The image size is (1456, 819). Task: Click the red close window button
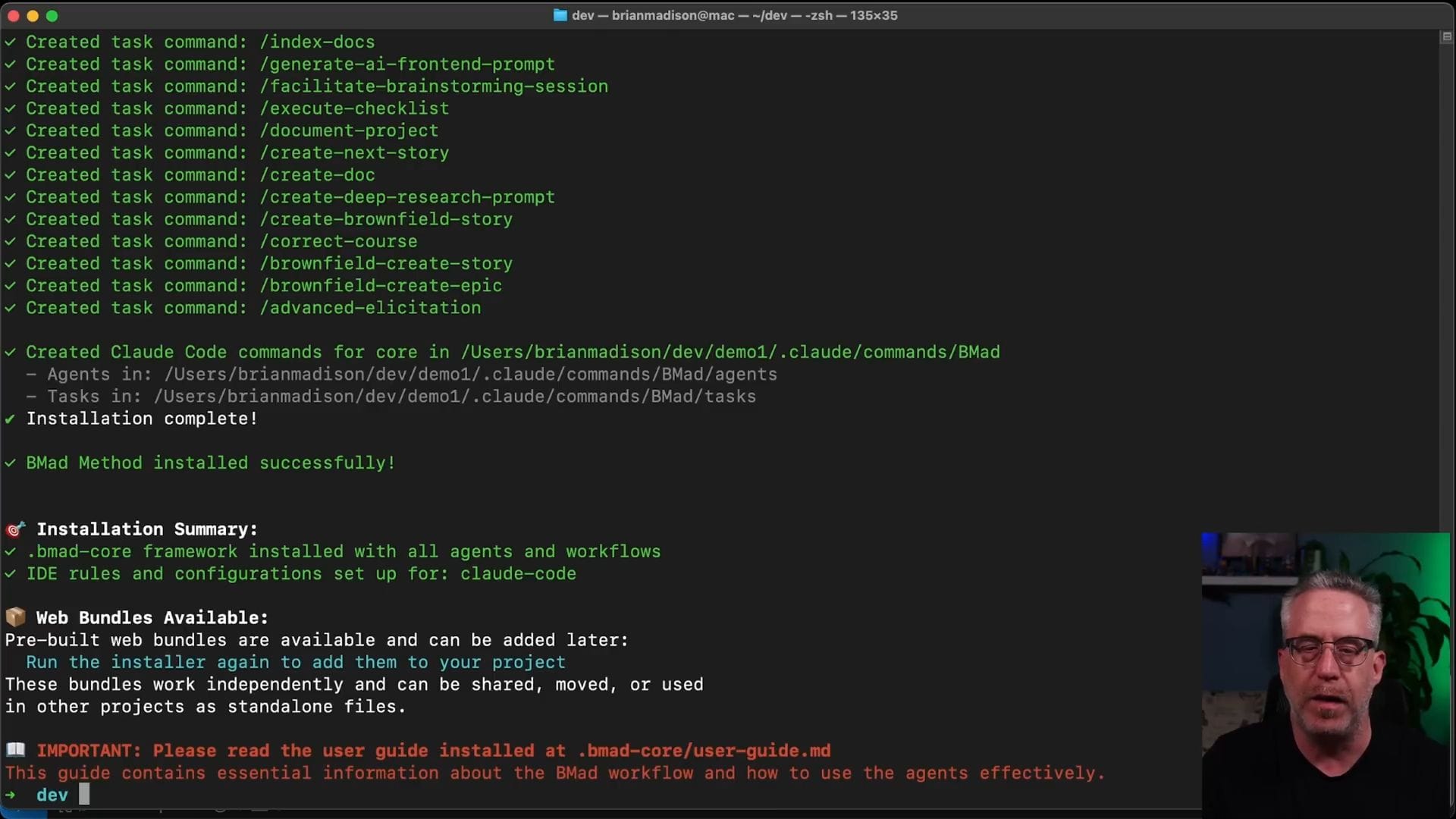[13, 15]
